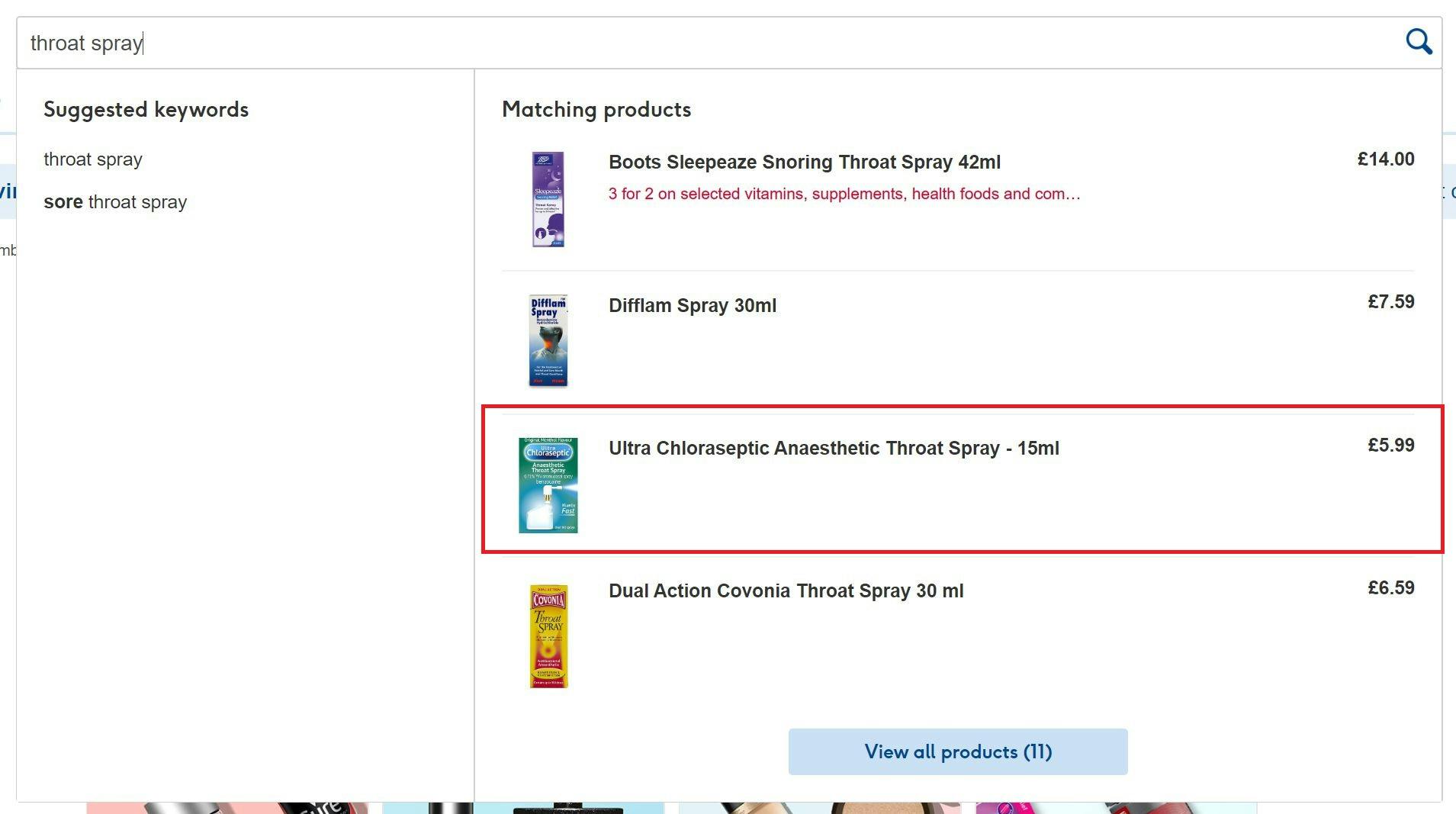The width and height of the screenshot is (1456, 814).
Task: Select the Ultra Chloraseptic product image
Action: pyautogui.click(x=548, y=484)
